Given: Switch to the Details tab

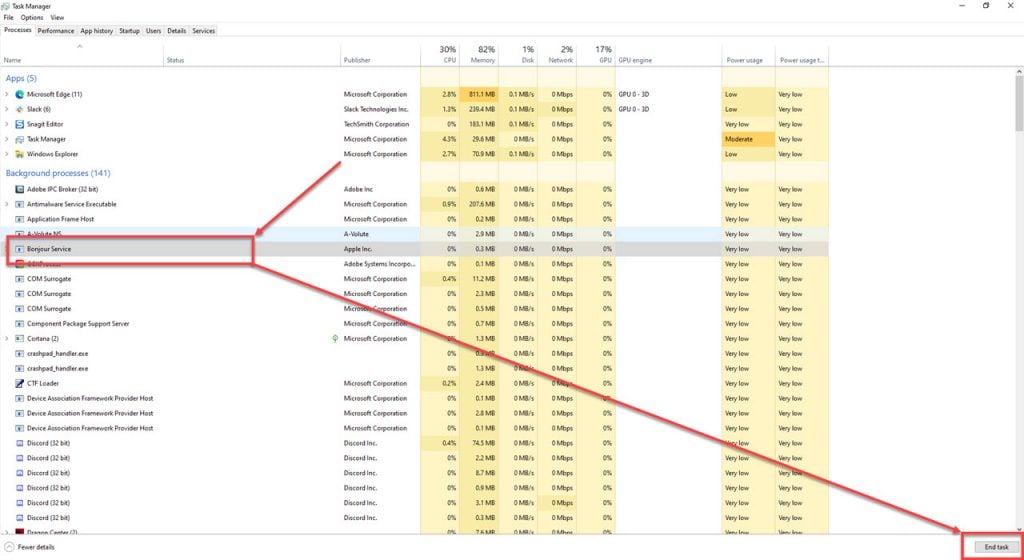Looking at the screenshot, I should click(x=176, y=31).
